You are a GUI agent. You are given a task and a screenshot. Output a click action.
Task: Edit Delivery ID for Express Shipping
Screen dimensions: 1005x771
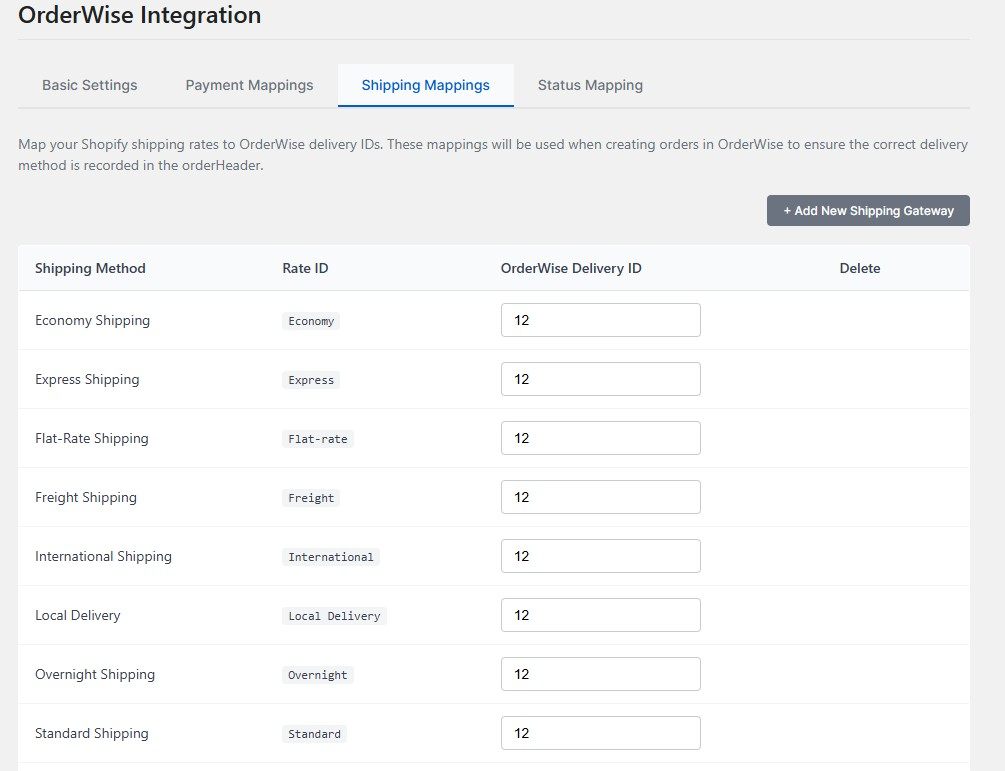pyautogui.click(x=601, y=379)
